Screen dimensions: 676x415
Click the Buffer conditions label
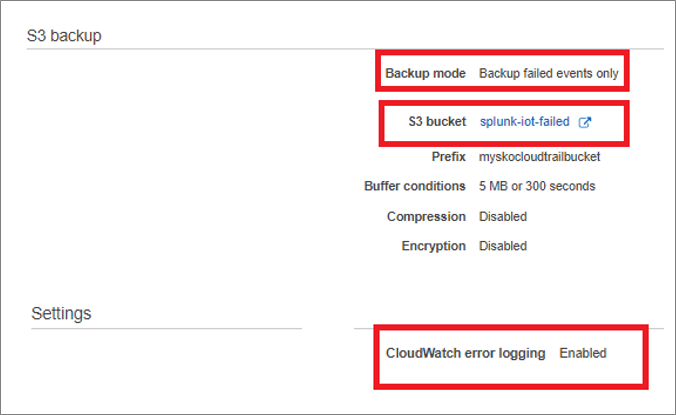click(x=415, y=186)
